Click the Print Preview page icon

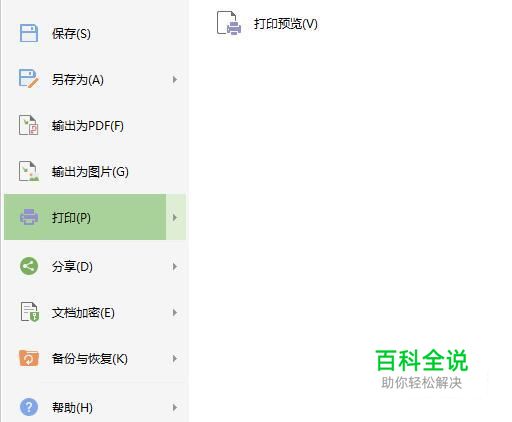coord(229,23)
